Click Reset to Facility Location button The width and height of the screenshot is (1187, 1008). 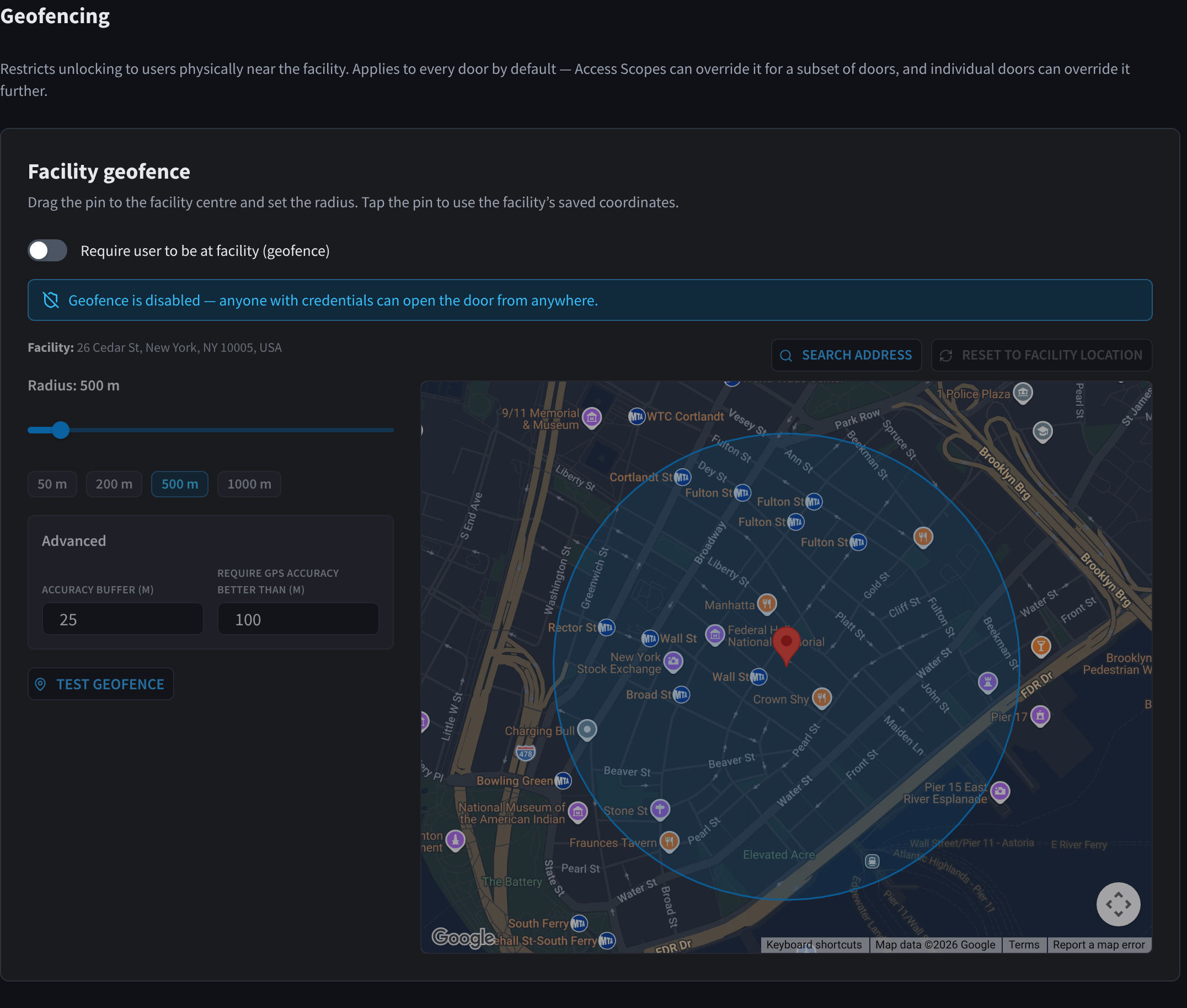(1041, 355)
